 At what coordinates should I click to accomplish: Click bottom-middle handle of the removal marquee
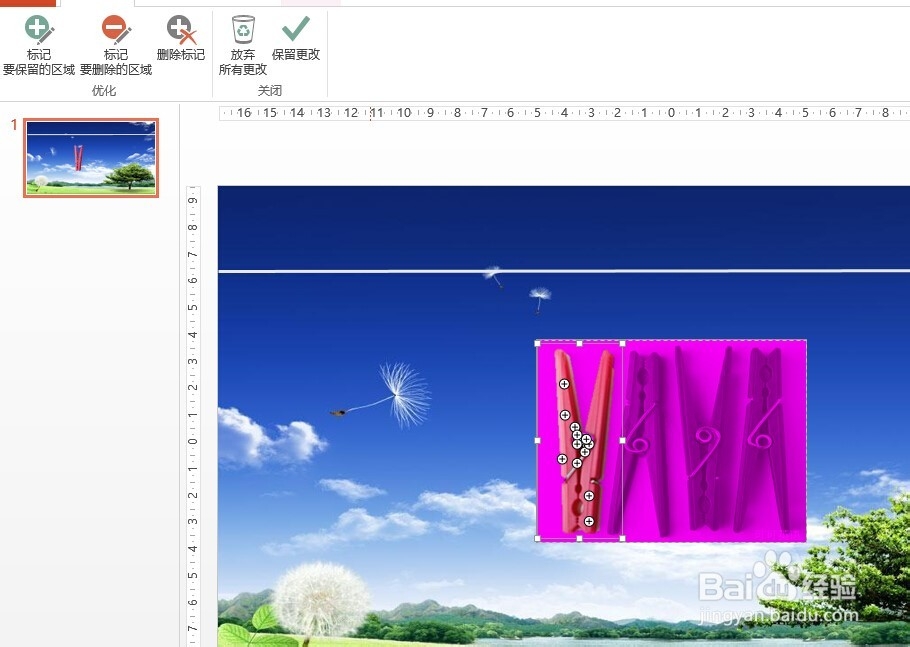coord(579,538)
